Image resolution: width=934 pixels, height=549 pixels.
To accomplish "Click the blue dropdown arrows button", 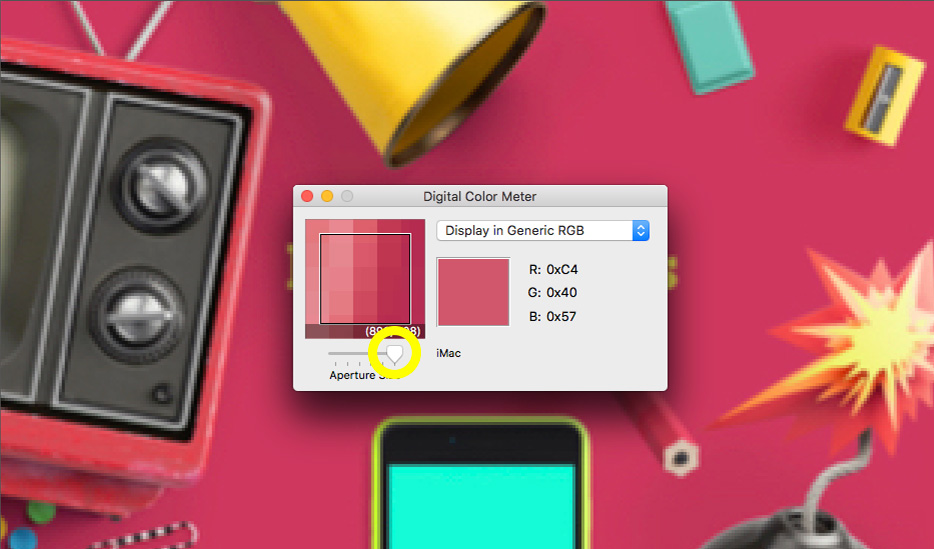I will tap(641, 230).
